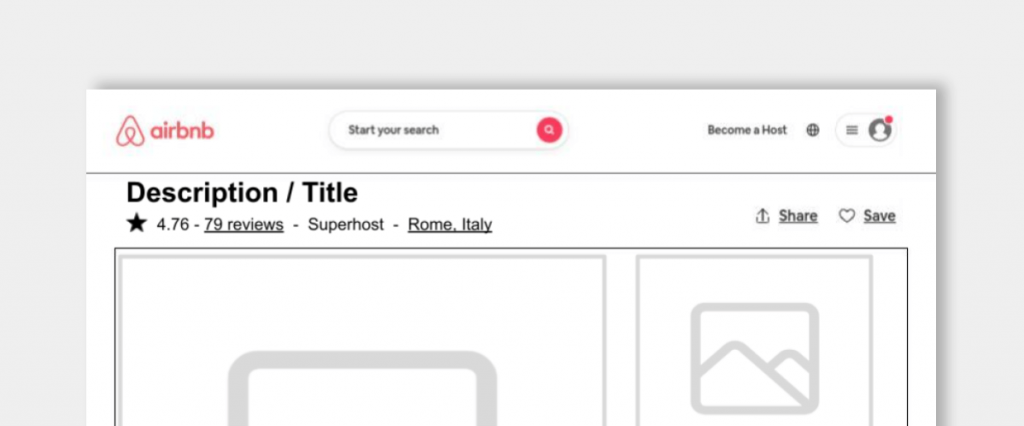Open the "Become a Host" link
Screen dimensions: 1024x426
(x=747, y=130)
